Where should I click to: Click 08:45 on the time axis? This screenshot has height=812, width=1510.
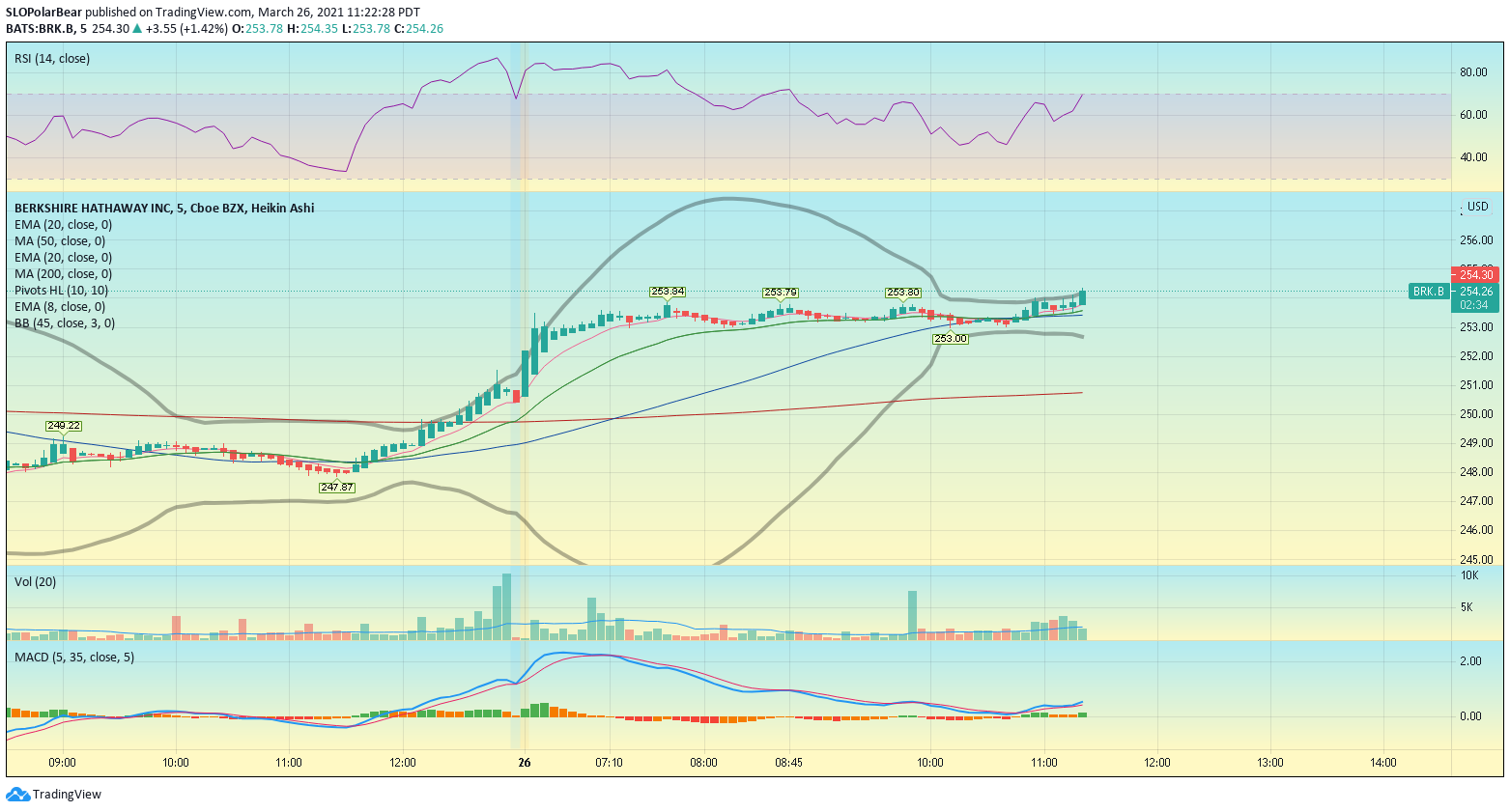788,763
